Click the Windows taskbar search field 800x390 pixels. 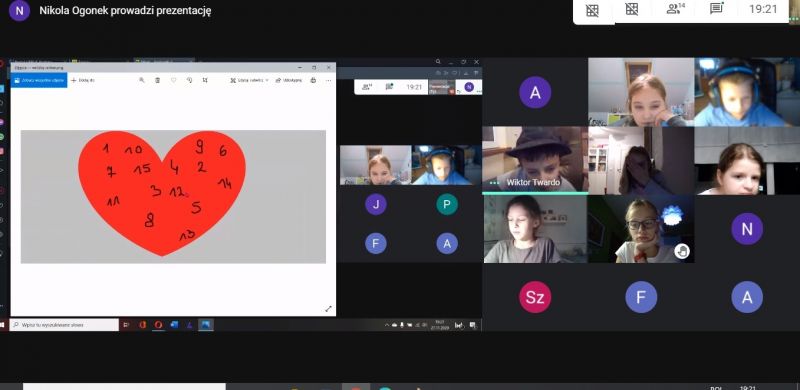click(x=64, y=325)
